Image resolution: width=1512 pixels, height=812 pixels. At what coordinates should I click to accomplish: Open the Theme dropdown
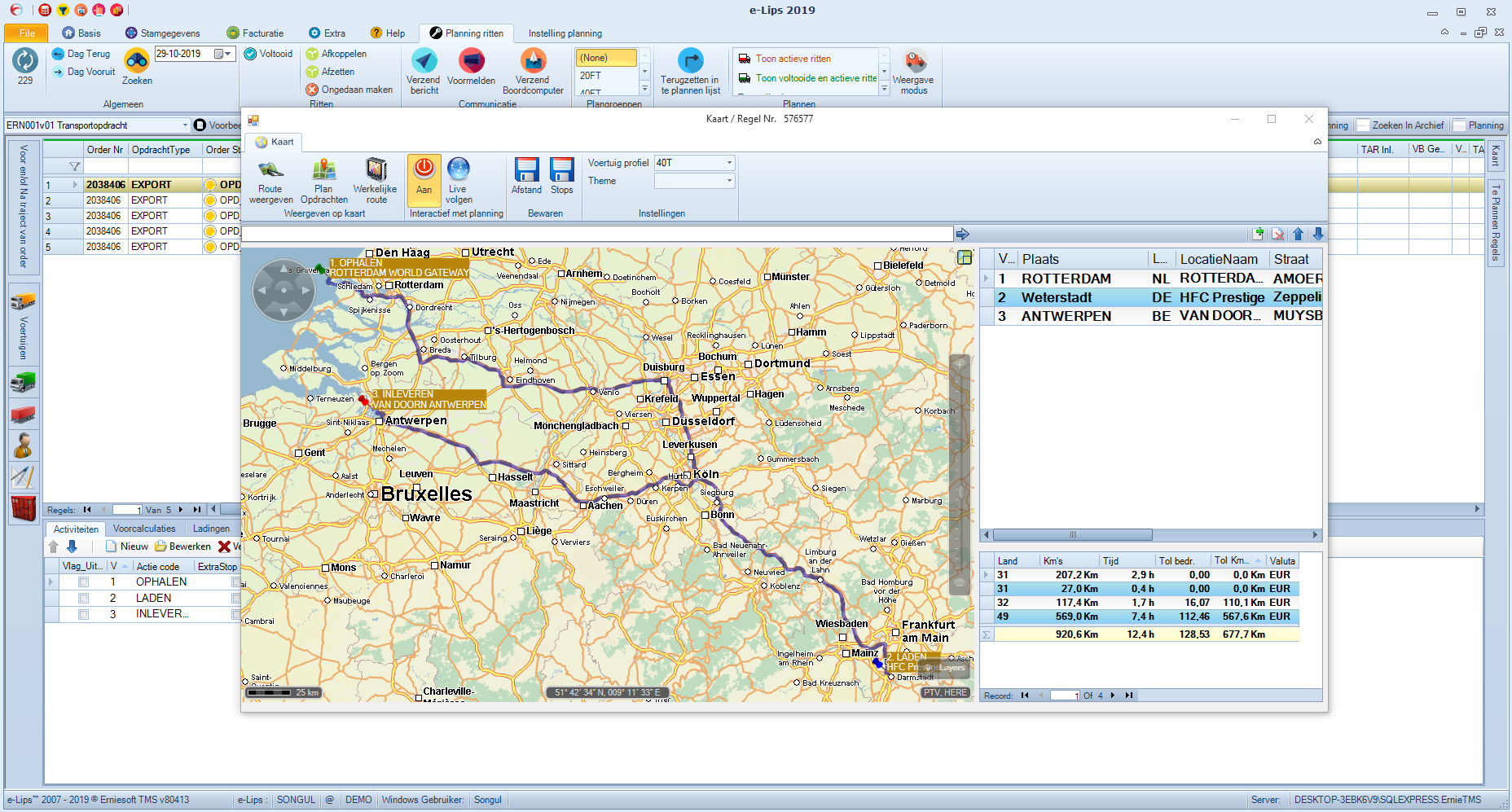pyautogui.click(x=729, y=181)
